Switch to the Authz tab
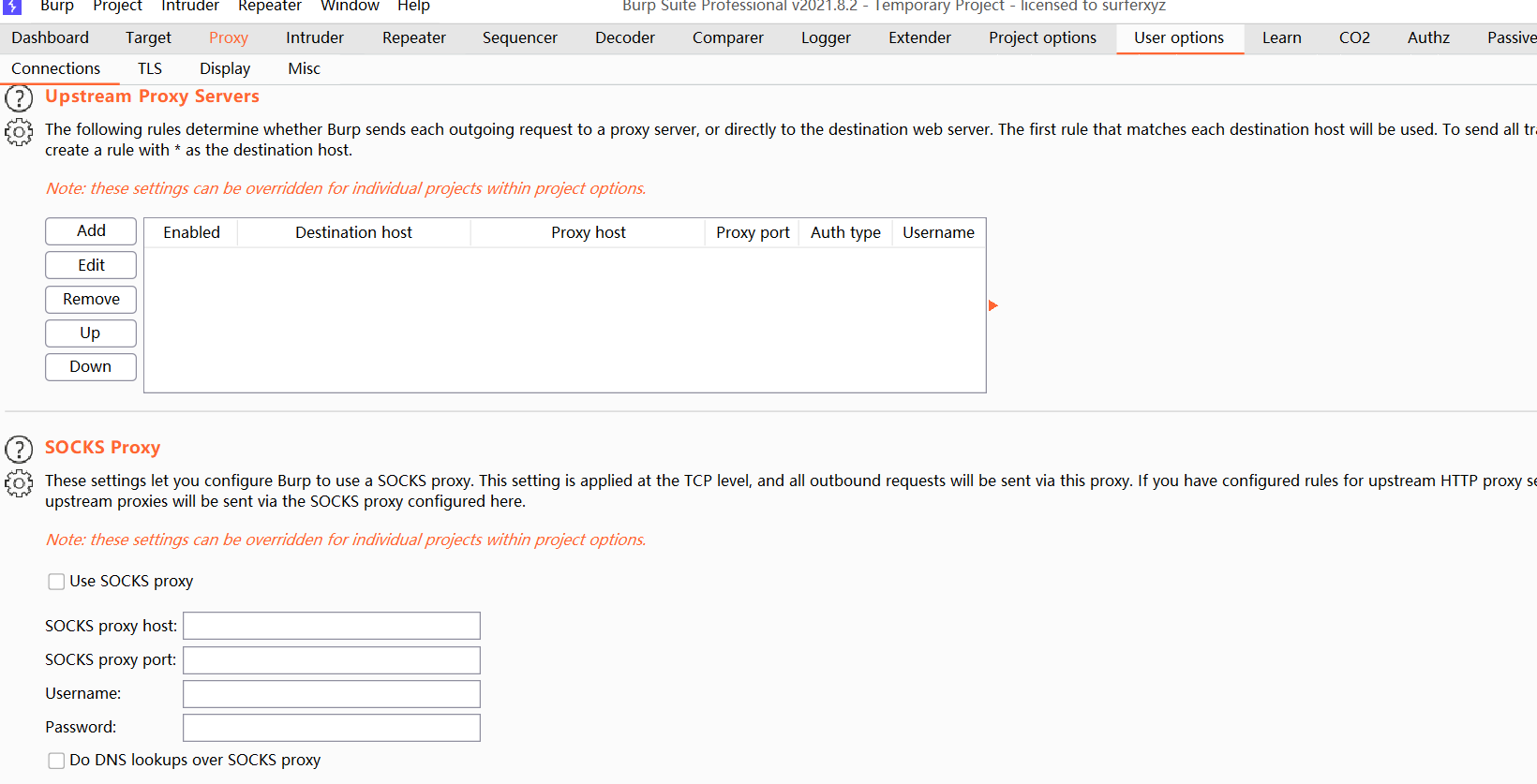This screenshot has height=784, width=1537. pyautogui.click(x=1428, y=37)
